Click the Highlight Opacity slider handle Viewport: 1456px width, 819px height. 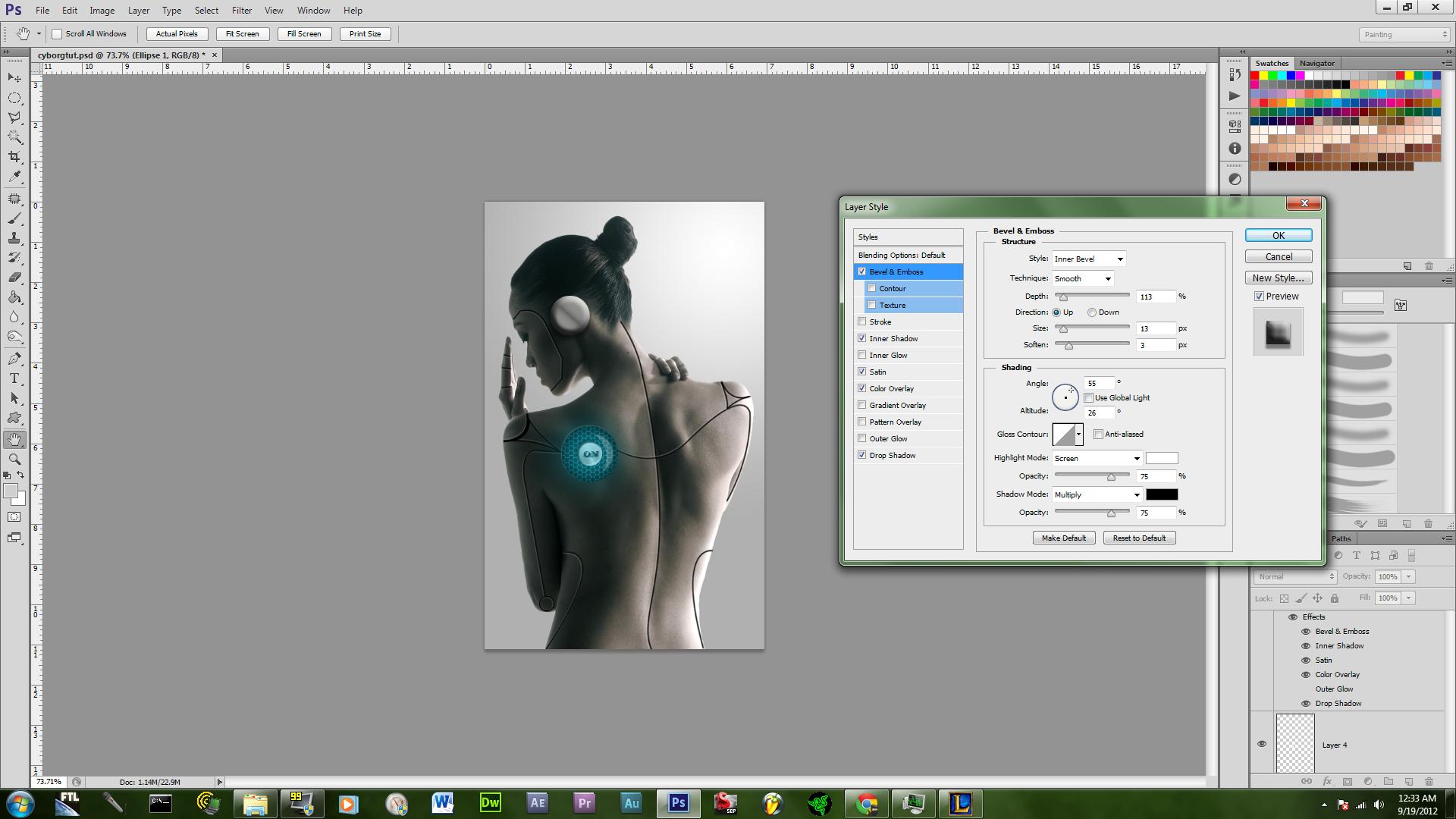coord(1111,477)
